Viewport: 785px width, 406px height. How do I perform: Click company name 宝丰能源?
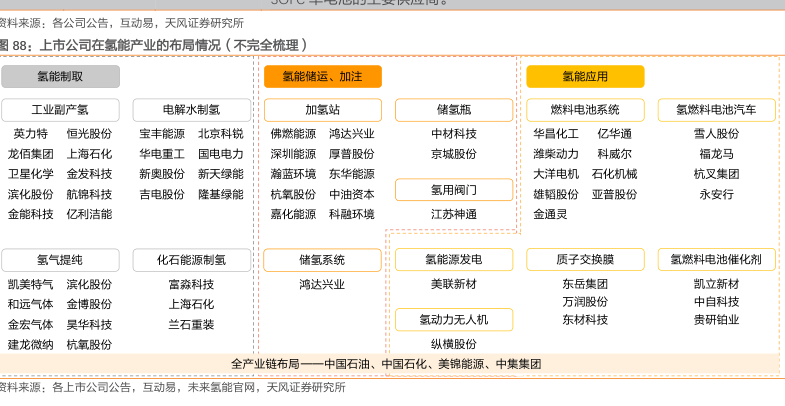tap(162, 134)
